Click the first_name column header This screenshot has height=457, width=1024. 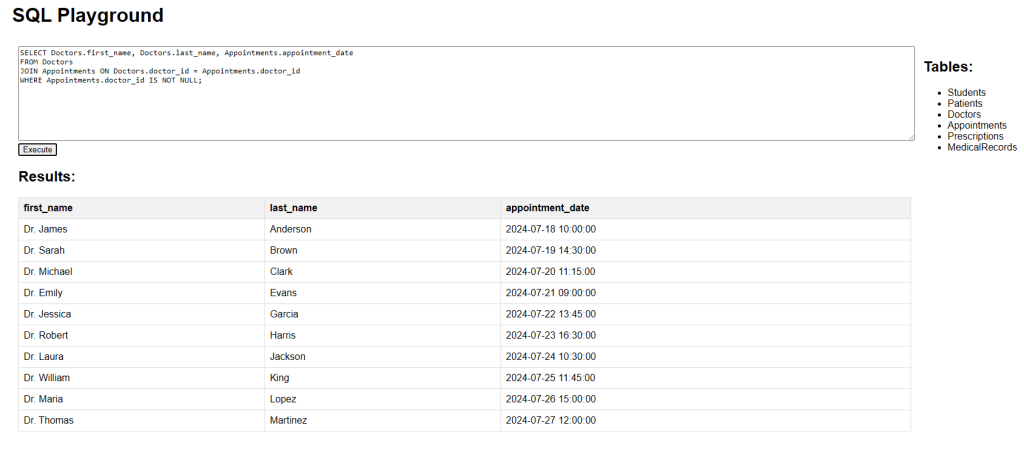click(141, 208)
